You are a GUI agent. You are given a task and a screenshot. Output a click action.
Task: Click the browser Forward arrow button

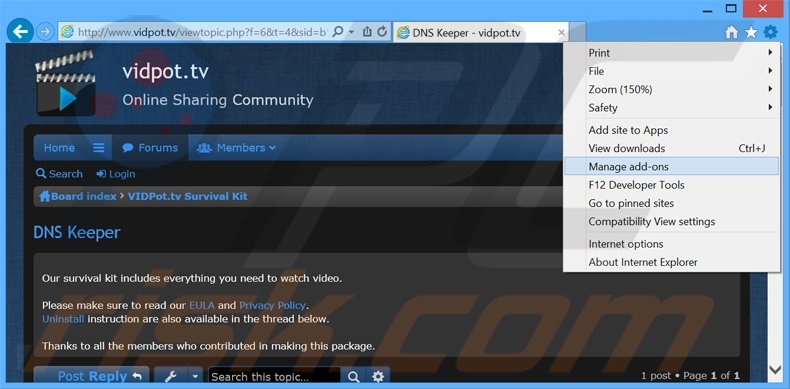click(x=45, y=32)
